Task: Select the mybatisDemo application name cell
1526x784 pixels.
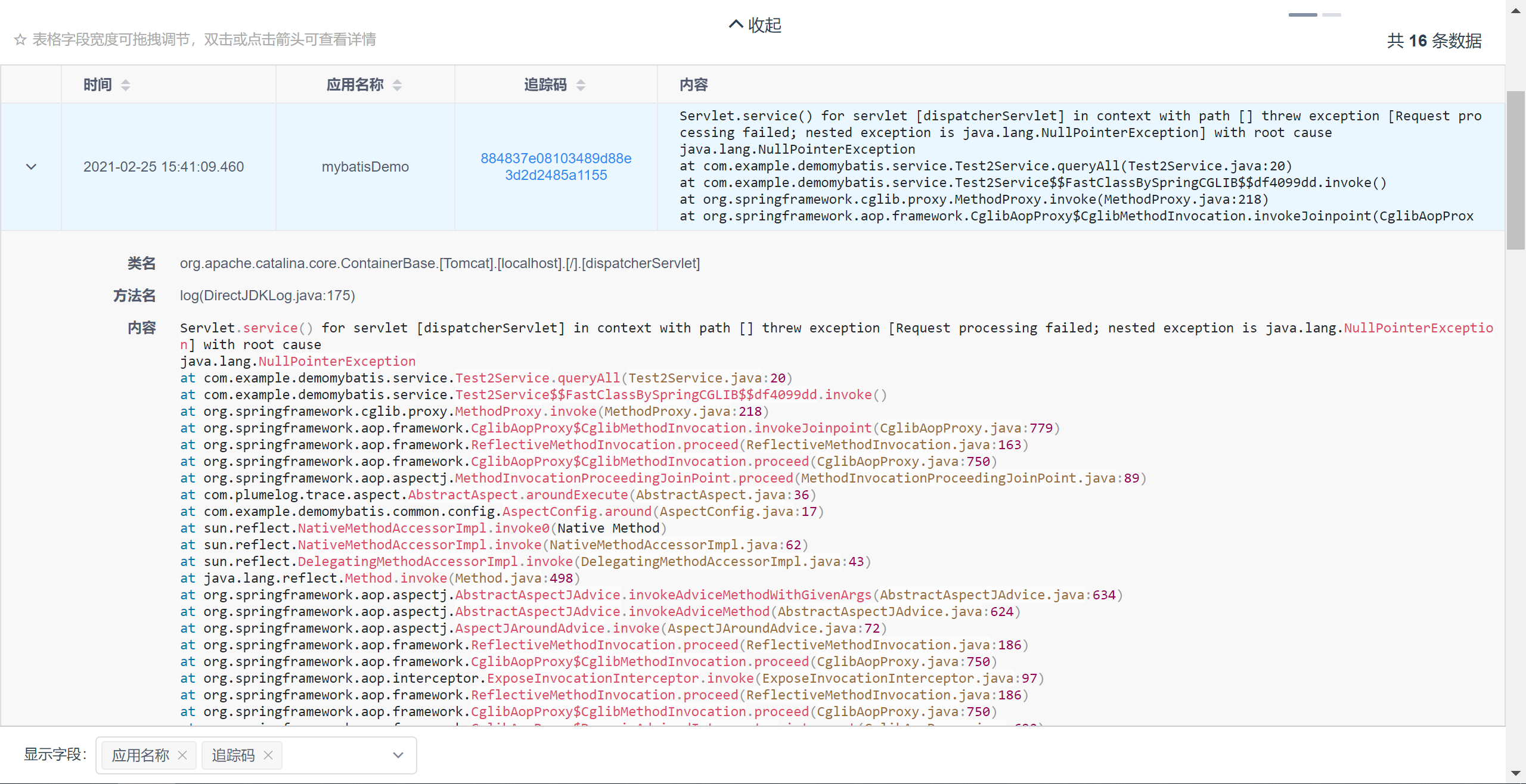Action: click(x=365, y=167)
